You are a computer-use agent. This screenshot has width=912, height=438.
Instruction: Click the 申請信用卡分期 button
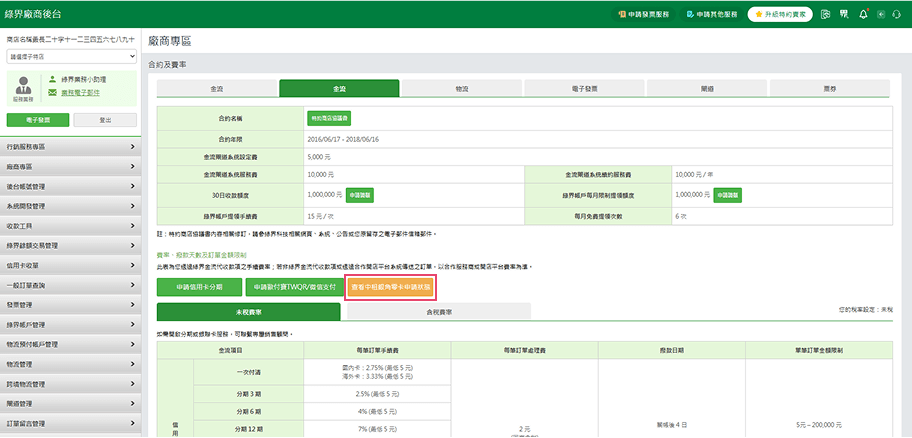(x=199, y=286)
